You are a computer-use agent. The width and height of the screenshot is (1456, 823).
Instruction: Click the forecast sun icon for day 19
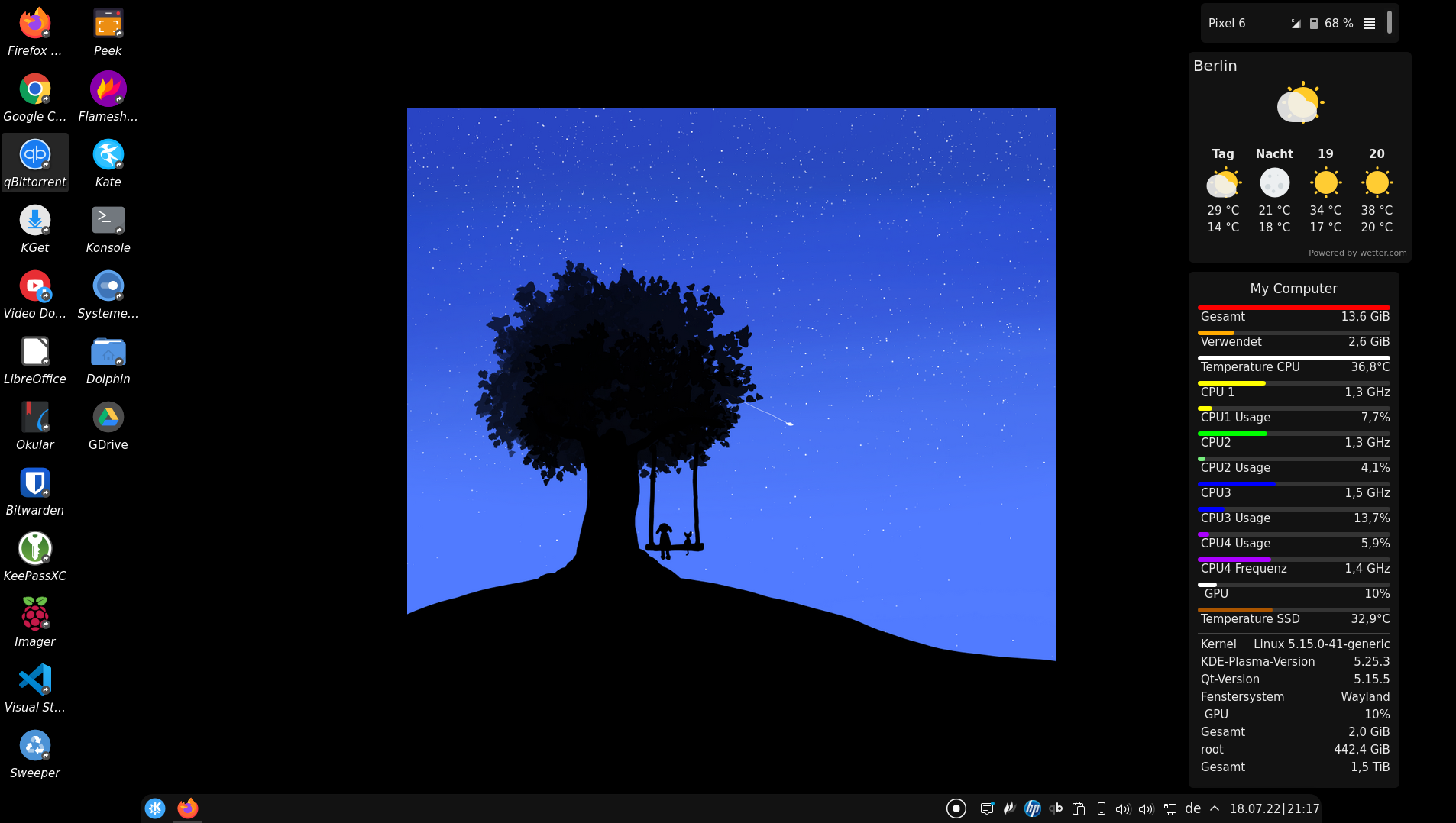click(1325, 182)
